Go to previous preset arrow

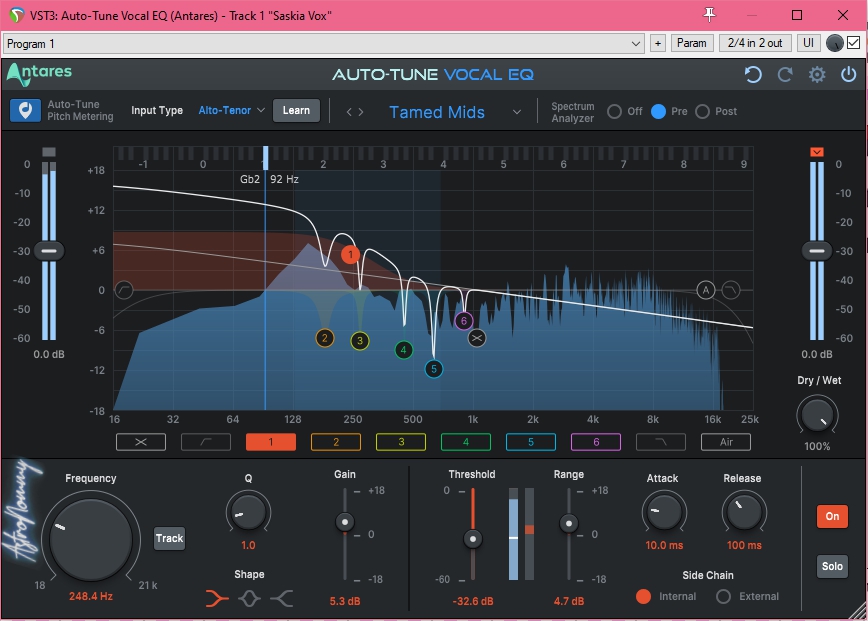point(349,112)
